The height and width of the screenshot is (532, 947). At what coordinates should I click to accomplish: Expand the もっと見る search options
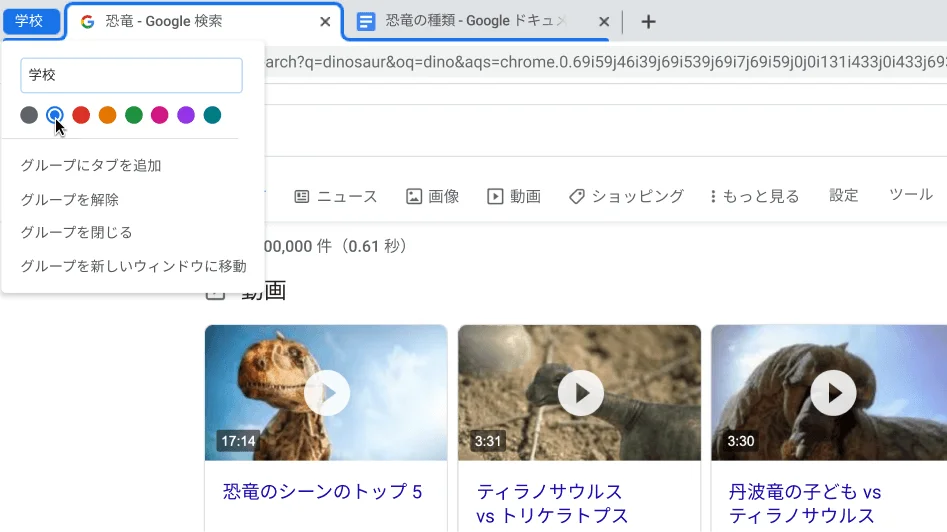(x=755, y=196)
